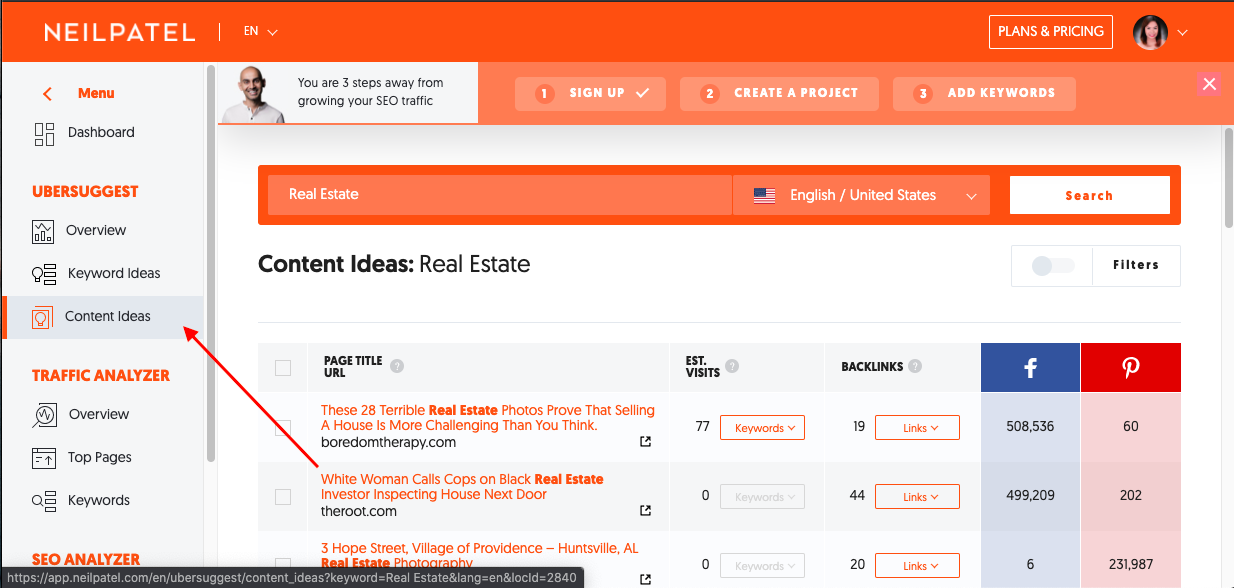Open Overview under Traffic Analyzer

click(x=99, y=415)
